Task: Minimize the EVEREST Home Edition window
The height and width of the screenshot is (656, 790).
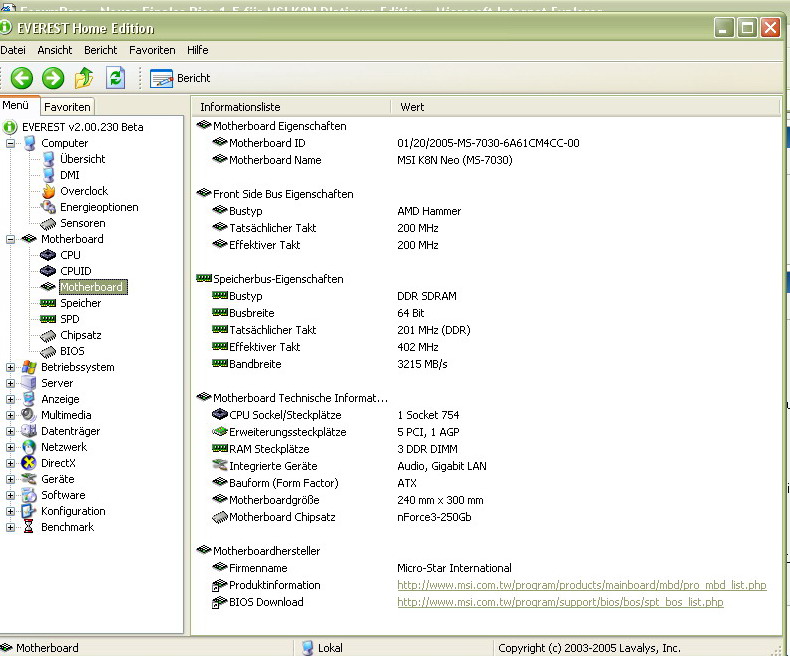Action: (x=723, y=28)
